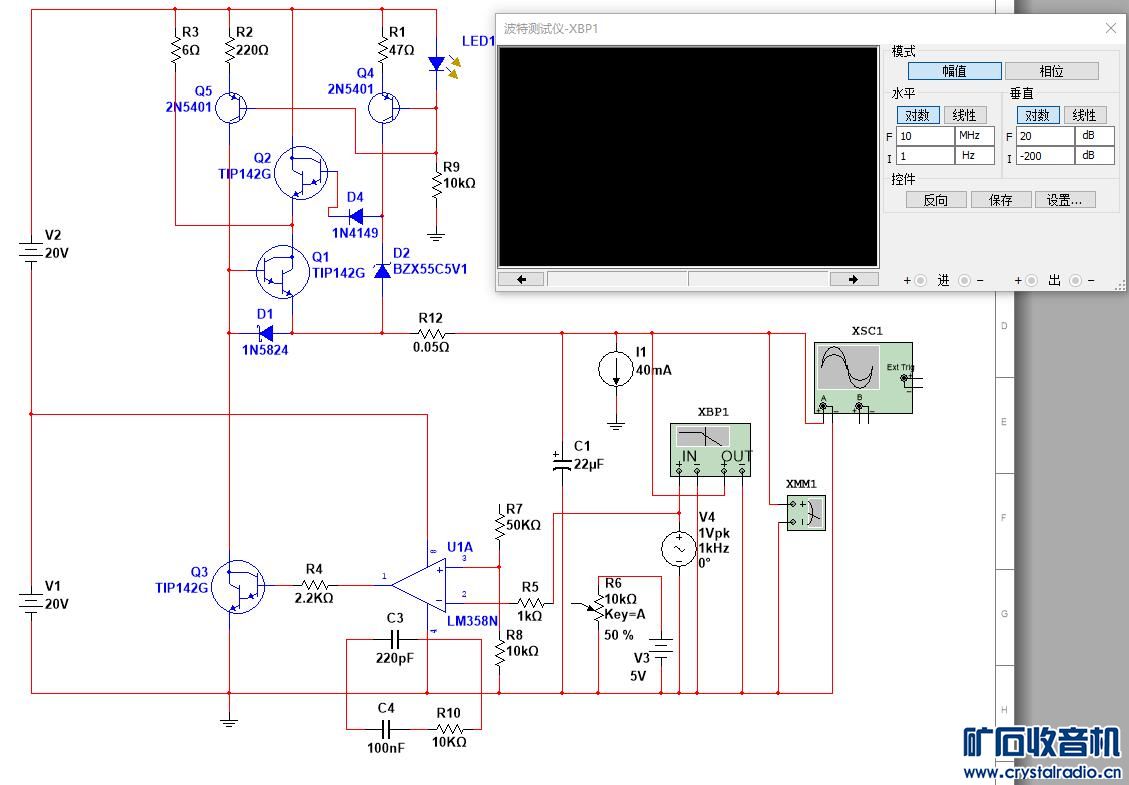The height and width of the screenshot is (785, 1129).
Task: Select the XMM1 multimeter instrument
Action: (806, 513)
